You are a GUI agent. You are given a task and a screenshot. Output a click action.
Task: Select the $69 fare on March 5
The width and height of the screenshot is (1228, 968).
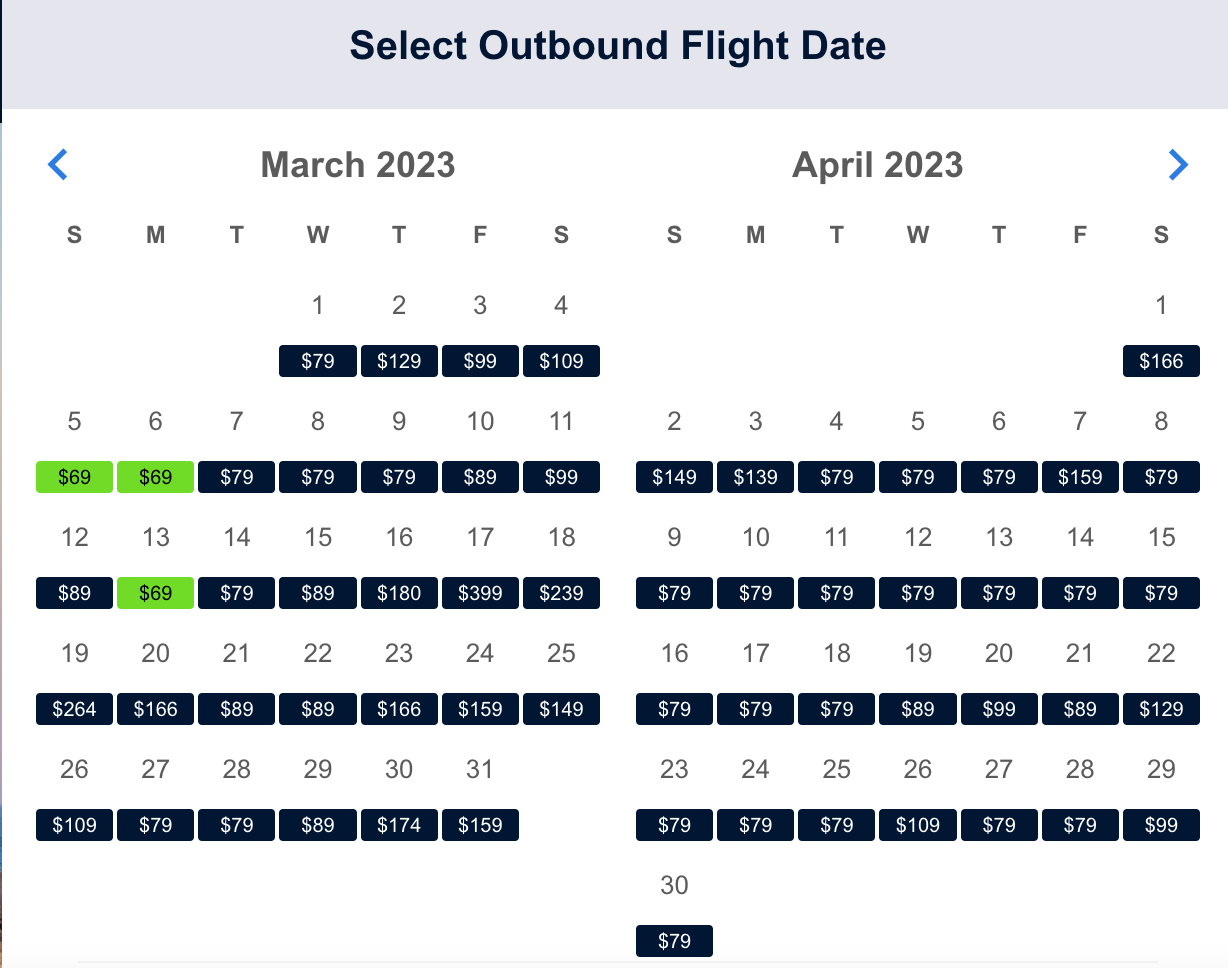pos(74,477)
